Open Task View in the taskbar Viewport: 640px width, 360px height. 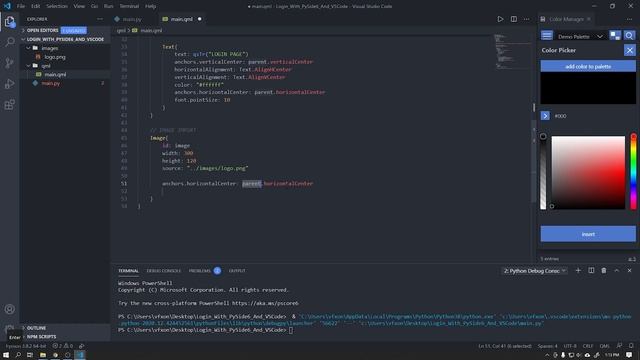(x=30, y=355)
